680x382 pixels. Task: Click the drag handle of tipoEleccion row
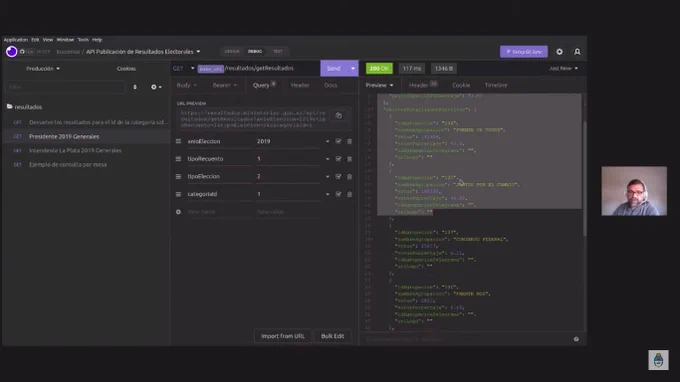pyautogui.click(x=178, y=176)
